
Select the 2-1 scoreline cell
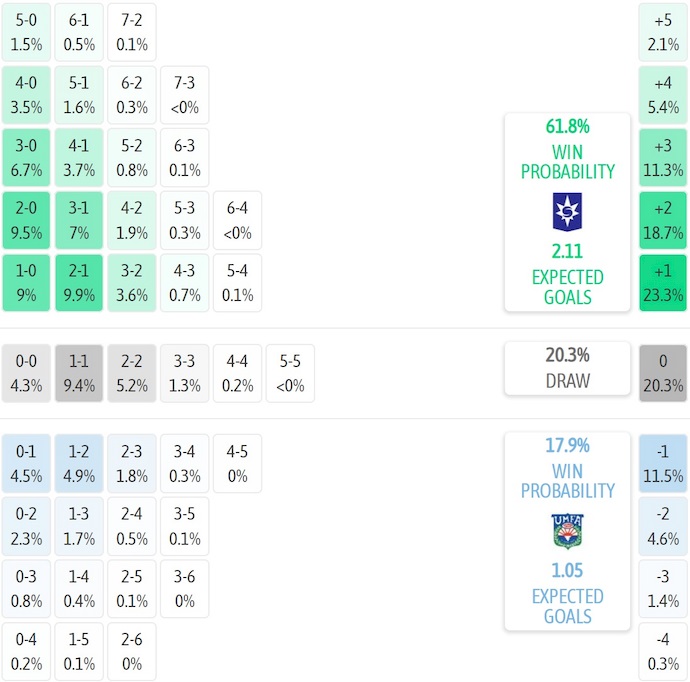(x=79, y=284)
